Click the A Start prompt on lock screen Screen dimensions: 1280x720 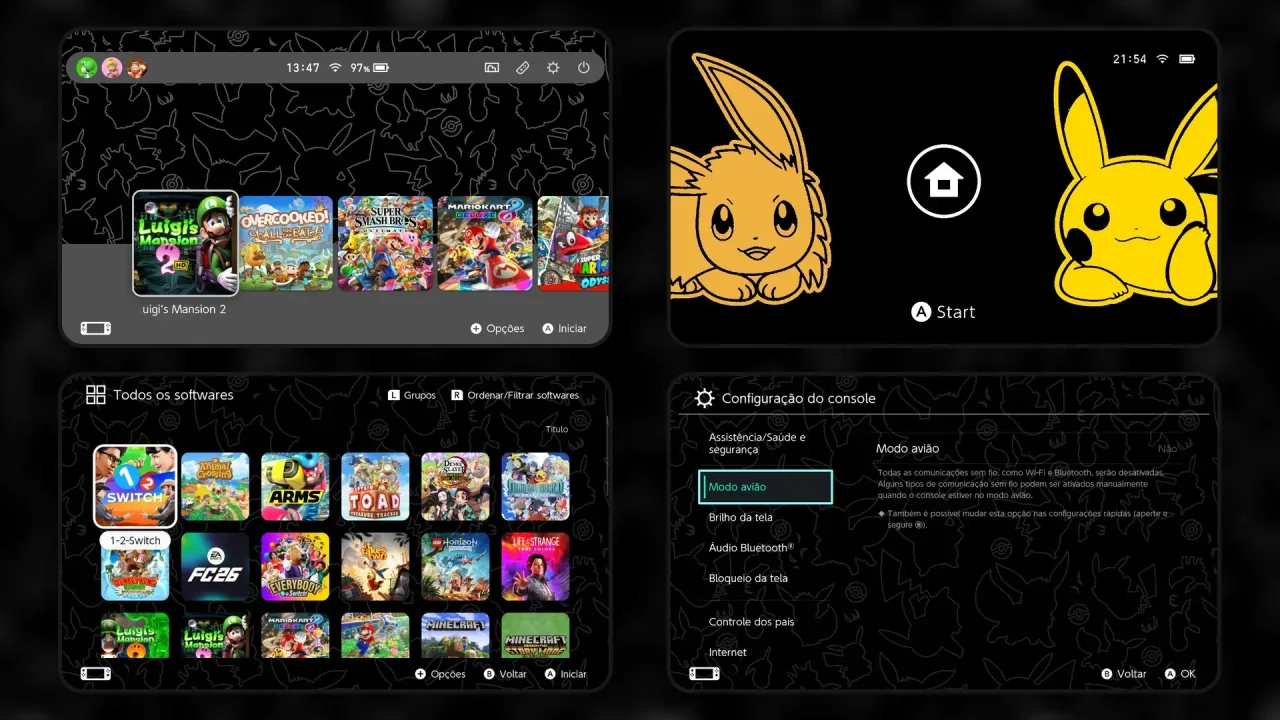pyautogui.click(x=943, y=312)
